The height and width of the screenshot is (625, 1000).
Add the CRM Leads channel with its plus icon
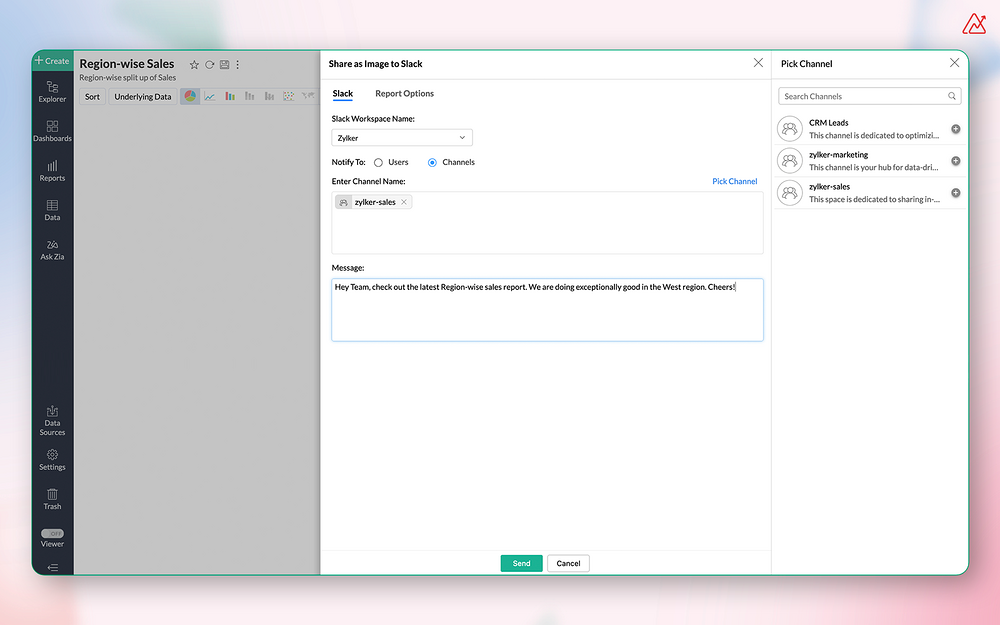click(955, 129)
